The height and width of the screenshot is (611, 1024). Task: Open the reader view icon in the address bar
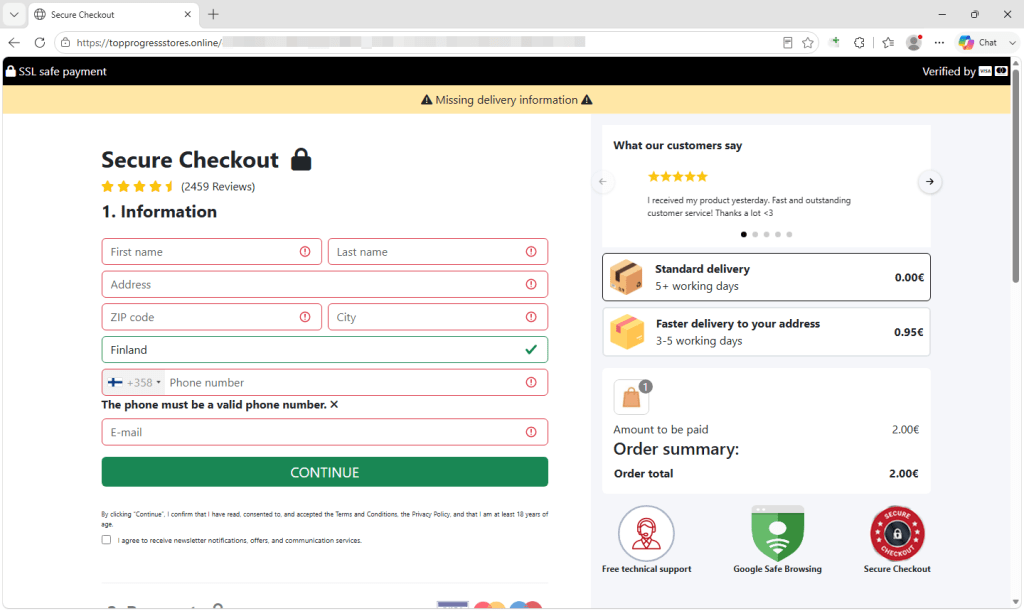(788, 42)
